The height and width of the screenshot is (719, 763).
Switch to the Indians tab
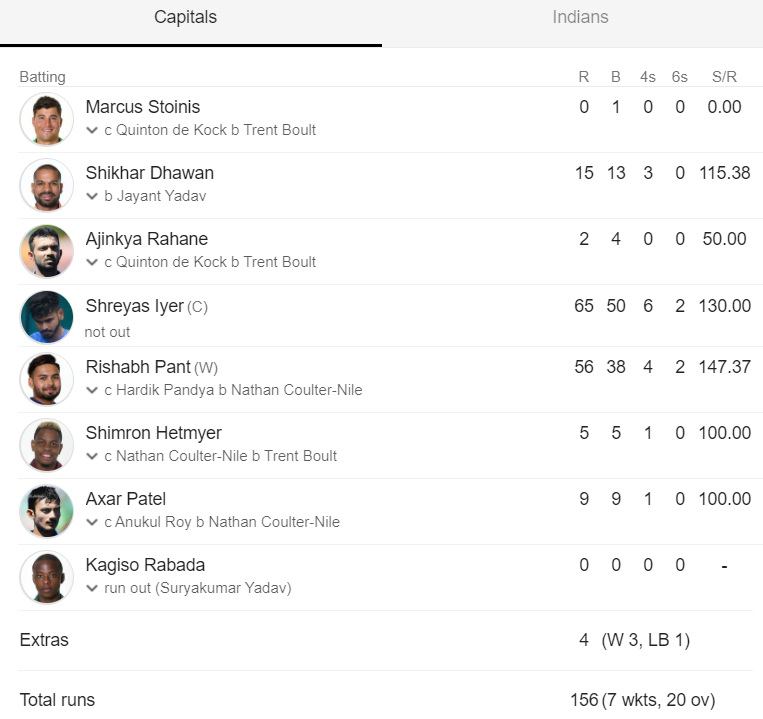point(580,18)
